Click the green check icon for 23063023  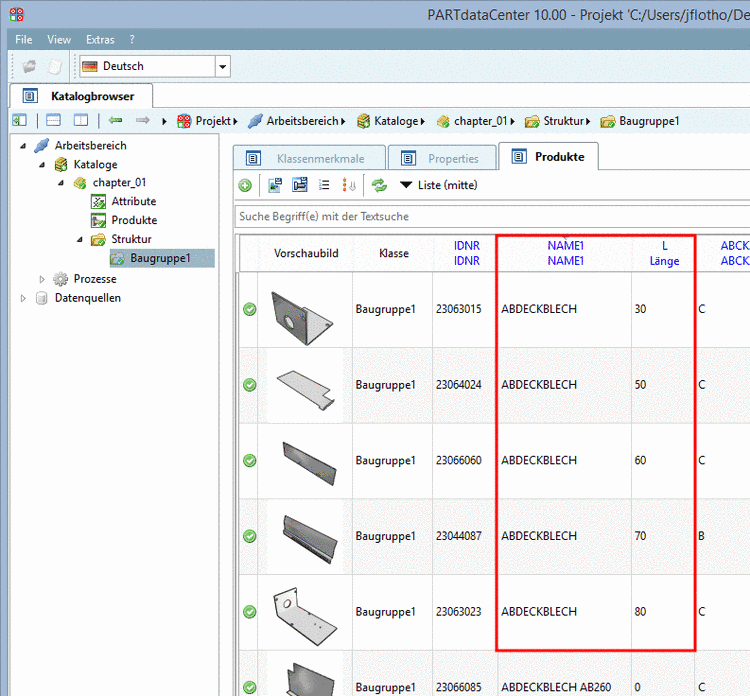tap(250, 612)
